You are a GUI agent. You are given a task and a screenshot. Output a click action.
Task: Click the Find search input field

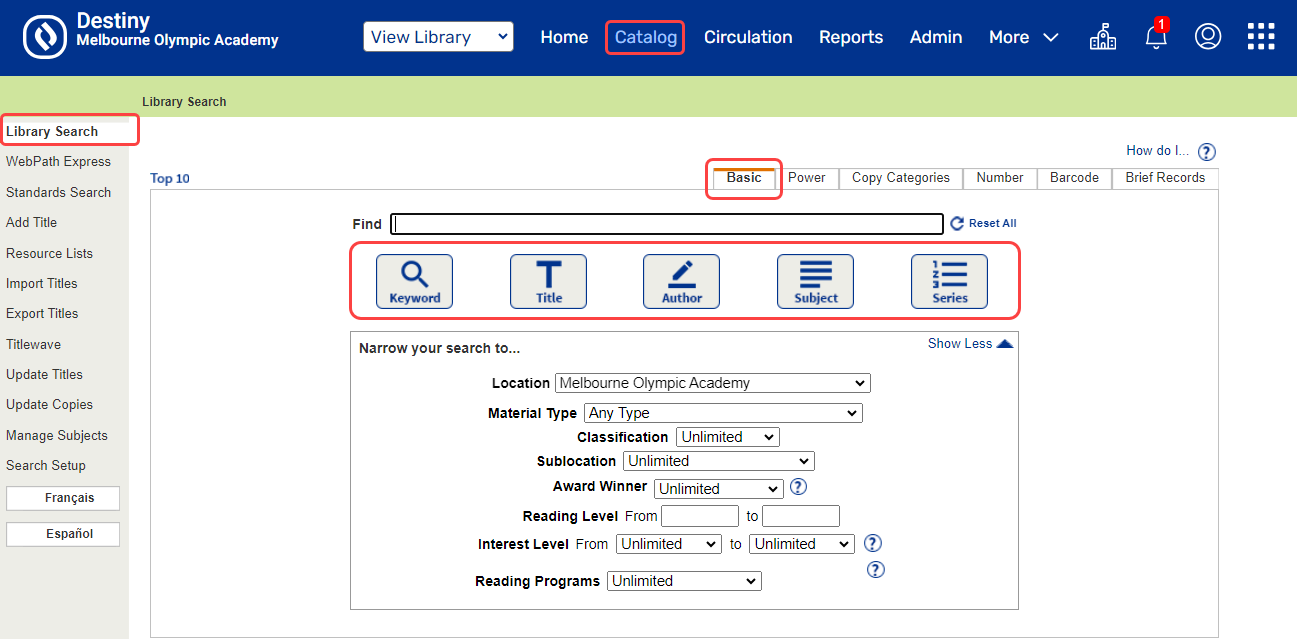(x=667, y=224)
